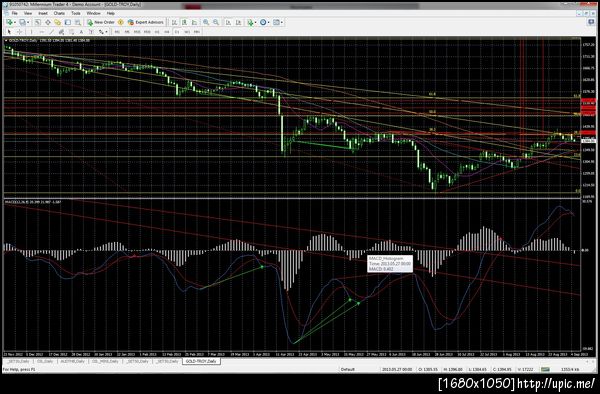Draw a vertical line tool

tap(31, 32)
